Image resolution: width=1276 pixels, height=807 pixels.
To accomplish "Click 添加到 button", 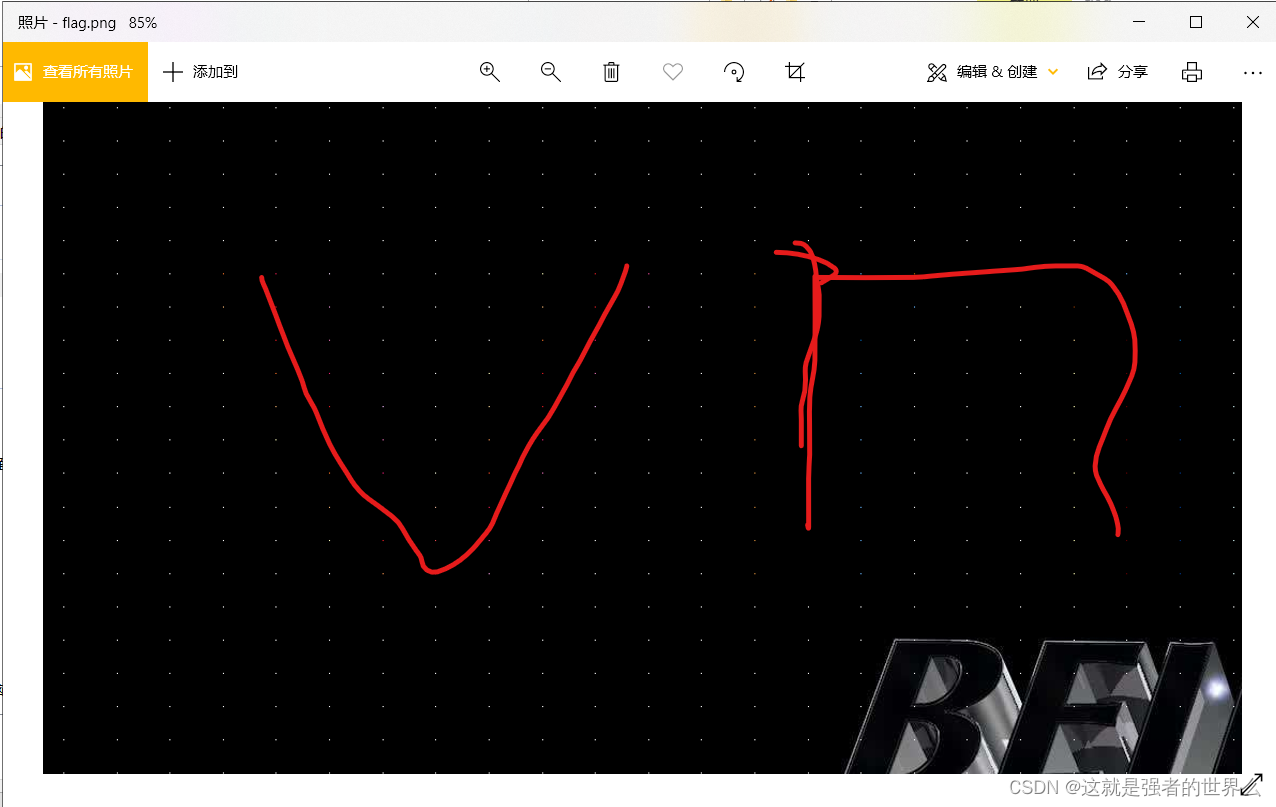I will coord(200,72).
